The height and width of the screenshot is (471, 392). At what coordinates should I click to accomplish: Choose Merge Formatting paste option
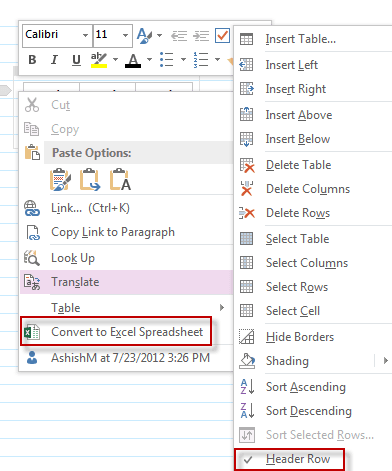90,180
